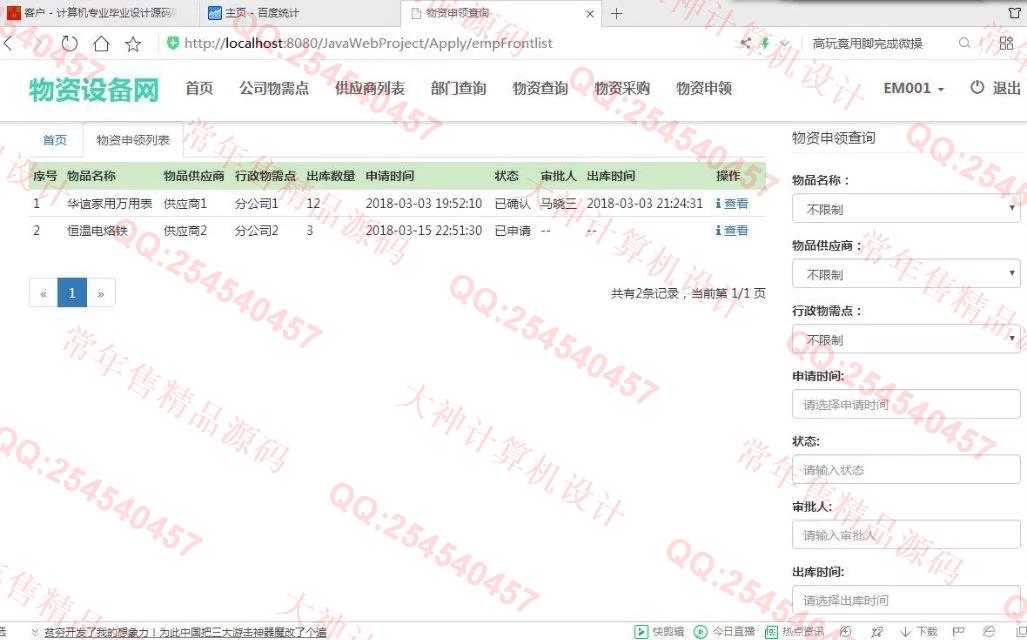1027x640 pixels.
Task: Focus the 申请时间 date input
Action: [x=906, y=404]
